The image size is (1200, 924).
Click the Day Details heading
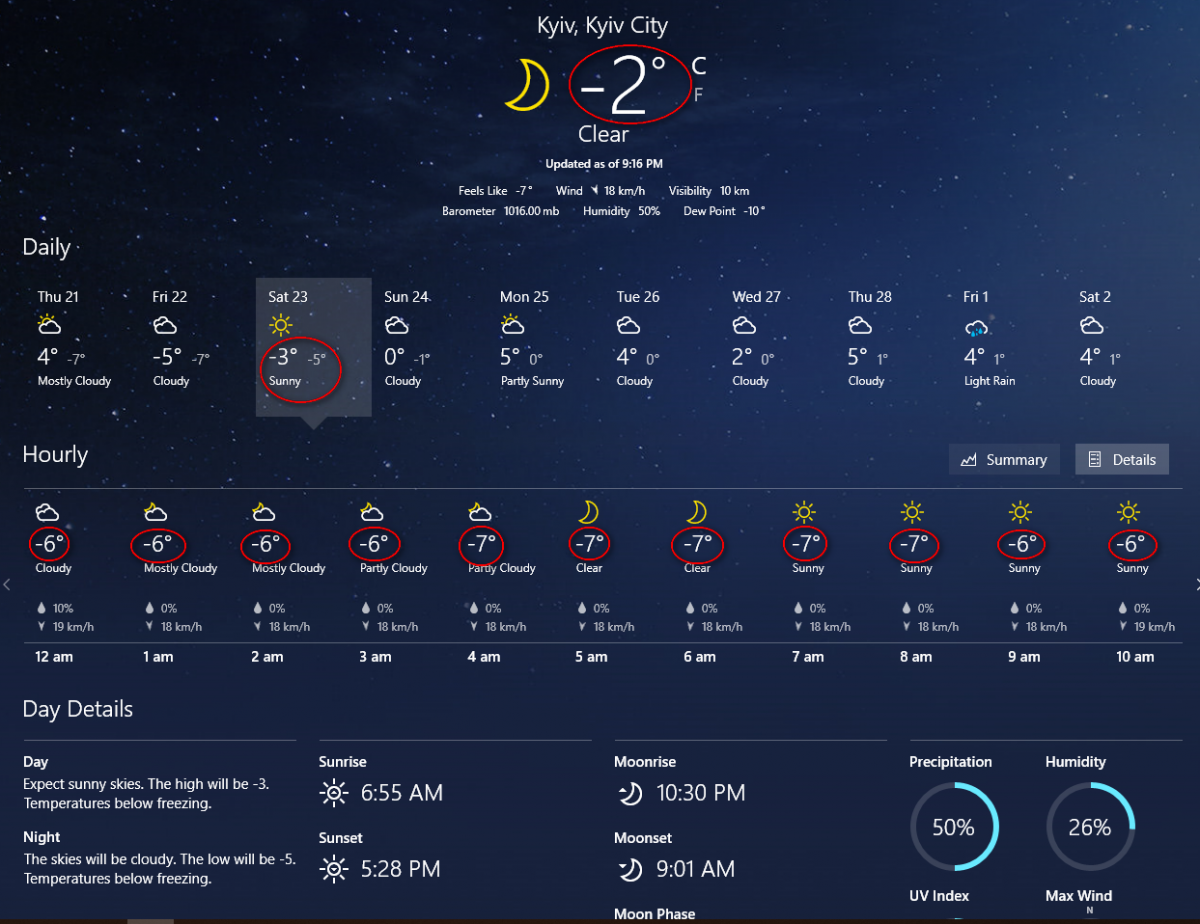coord(78,709)
